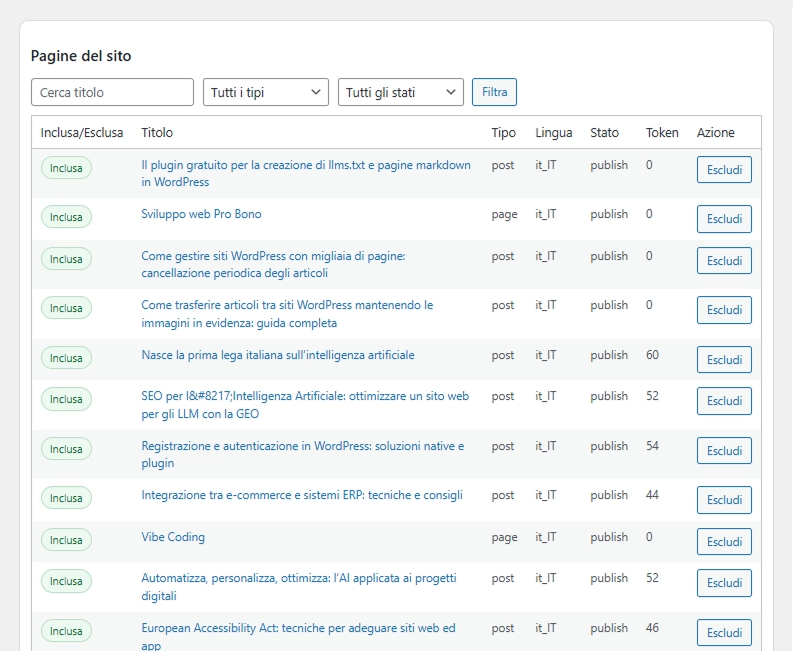This screenshot has width=793, height=651.
Task: Open the Tutti i tipi dropdown
Action: coord(265,92)
